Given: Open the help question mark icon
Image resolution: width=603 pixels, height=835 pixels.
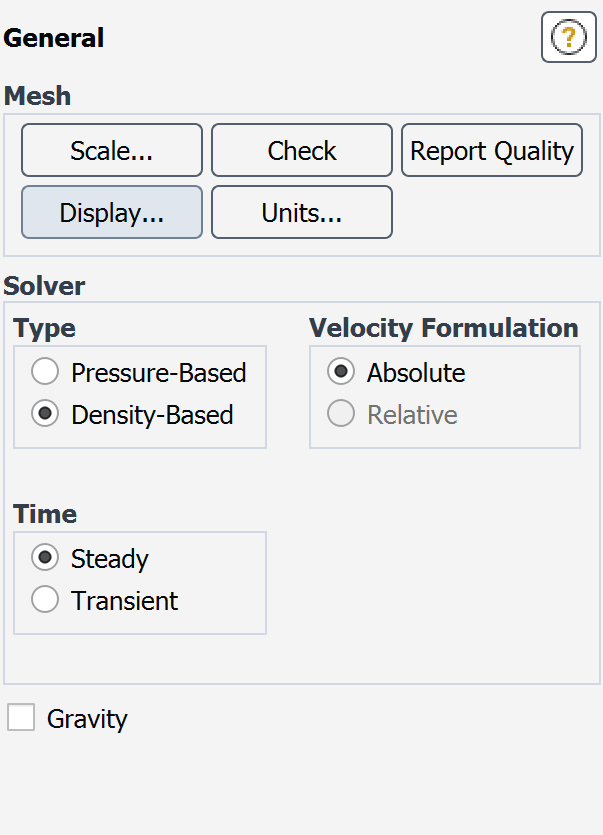Looking at the screenshot, I should [568, 39].
